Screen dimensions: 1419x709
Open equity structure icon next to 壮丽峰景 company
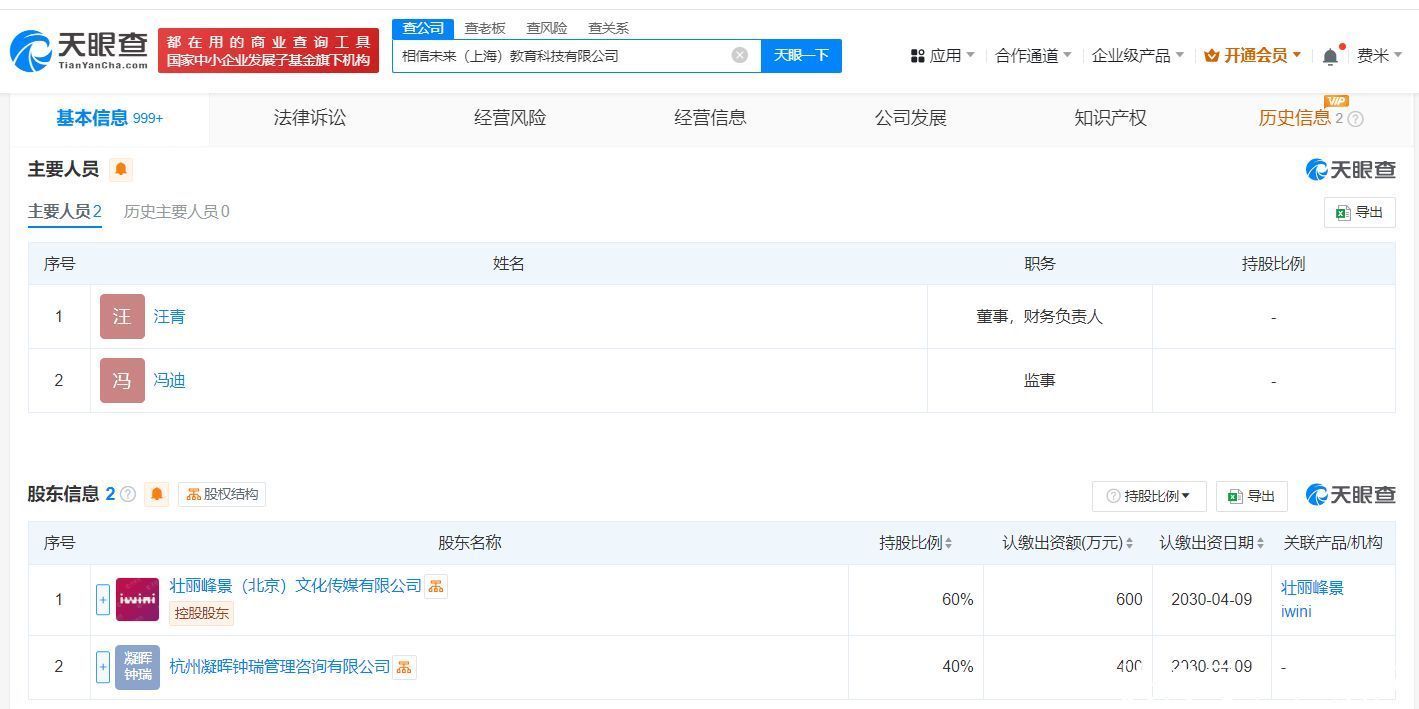(436, 587)
